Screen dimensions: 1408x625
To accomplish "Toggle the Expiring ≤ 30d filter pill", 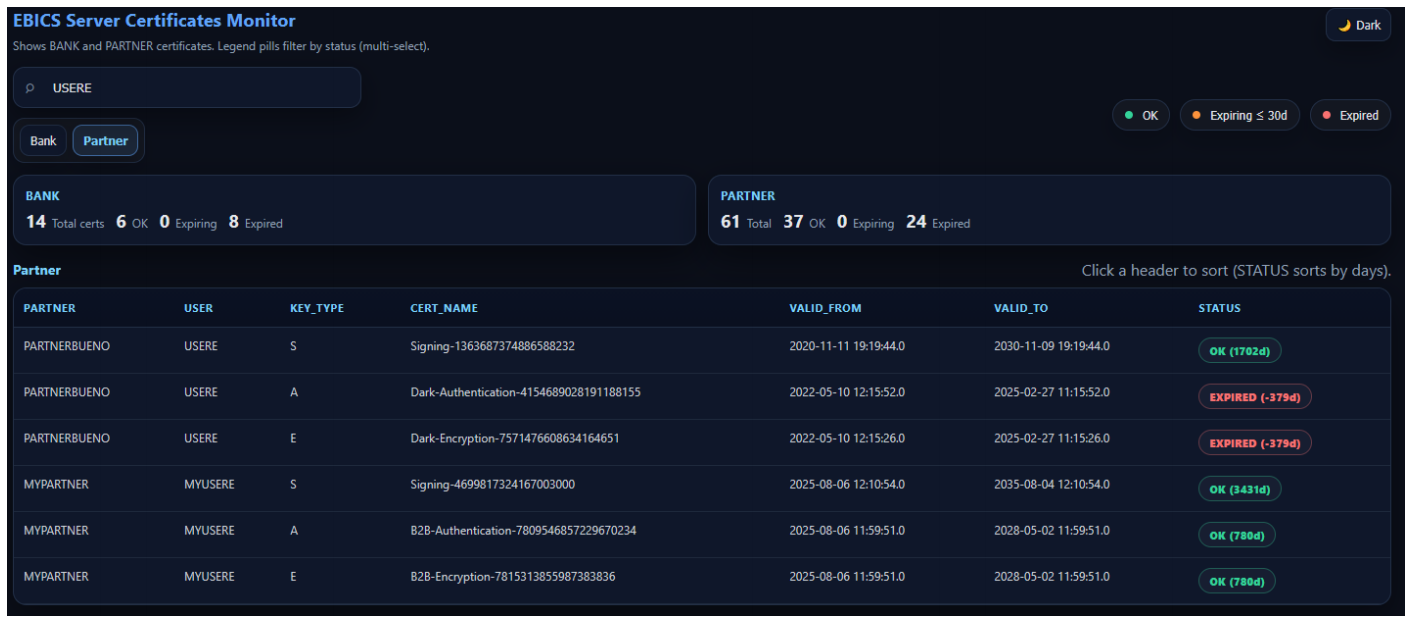I will [1240, 115].
